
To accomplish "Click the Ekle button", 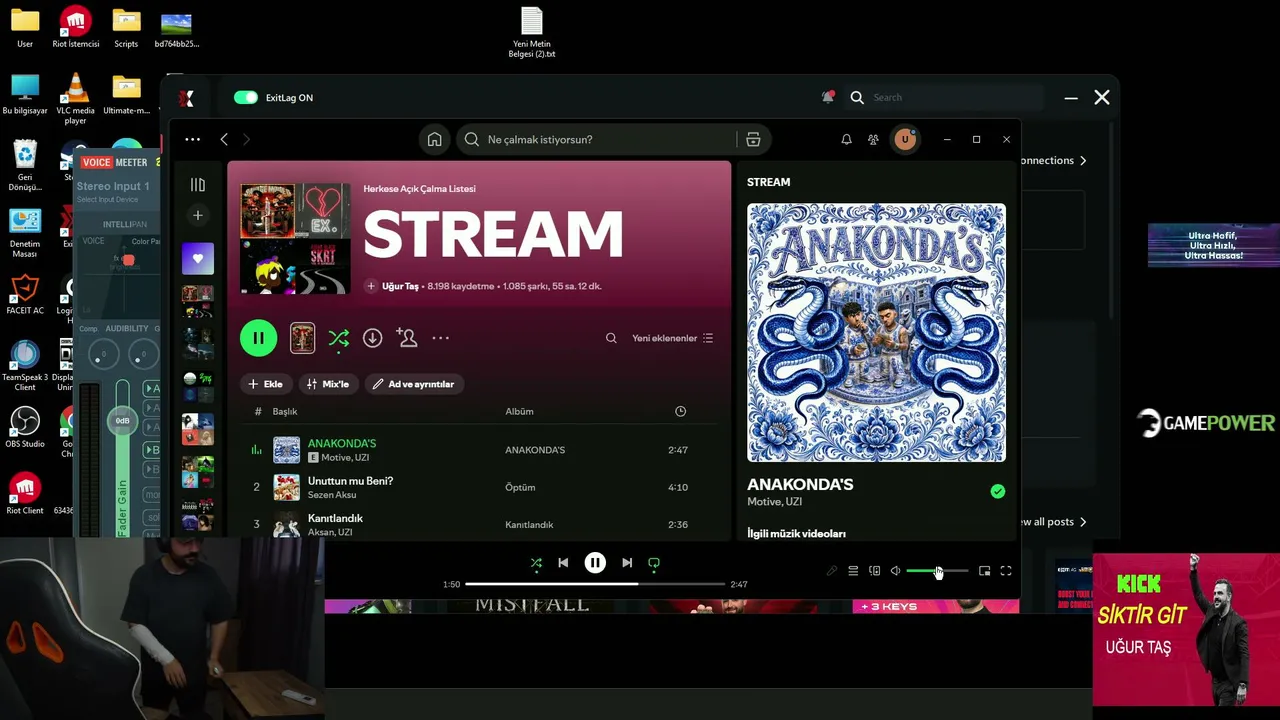I will coord(265,384).
